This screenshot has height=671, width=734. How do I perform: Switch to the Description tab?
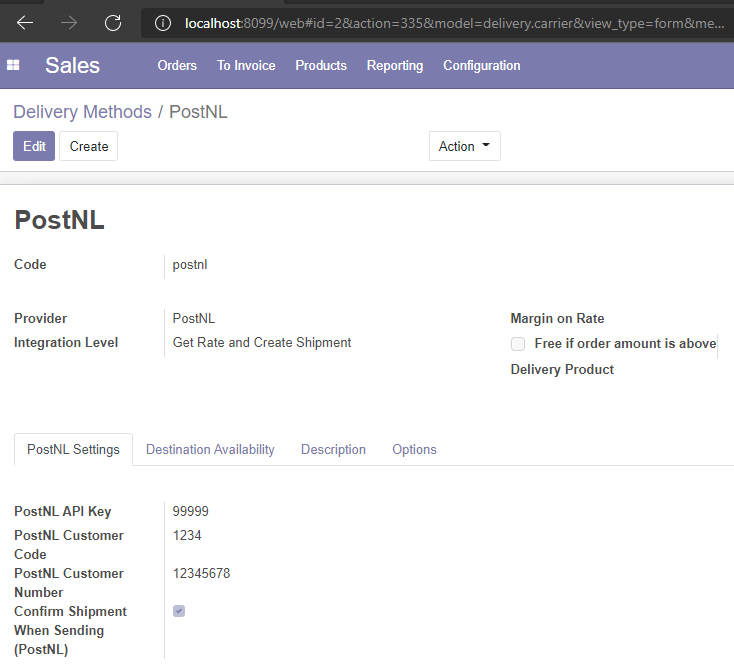(x=333, y=450)
